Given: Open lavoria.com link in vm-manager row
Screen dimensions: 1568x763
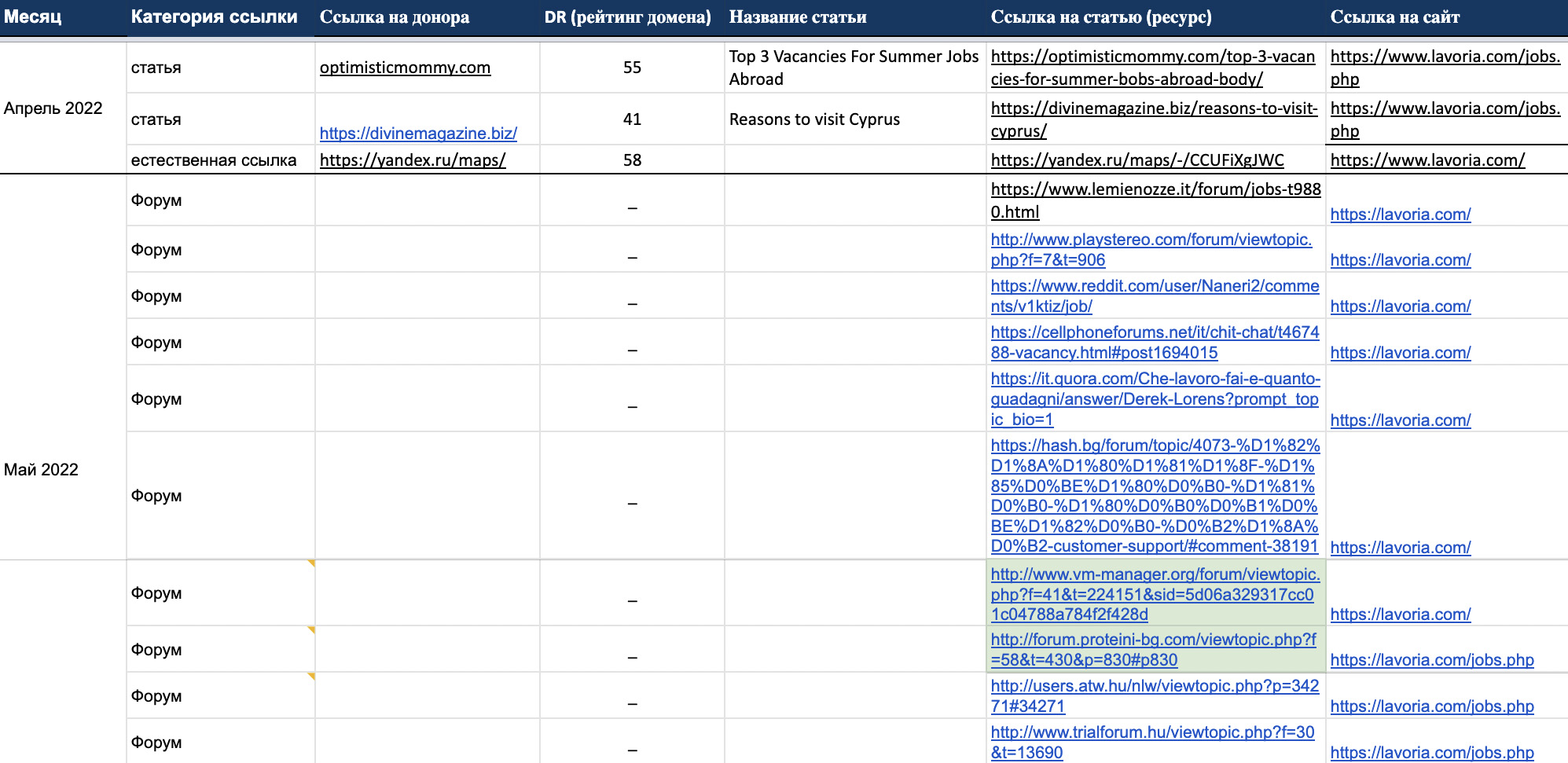Looking at the screenshot, I should (1401, 614).
